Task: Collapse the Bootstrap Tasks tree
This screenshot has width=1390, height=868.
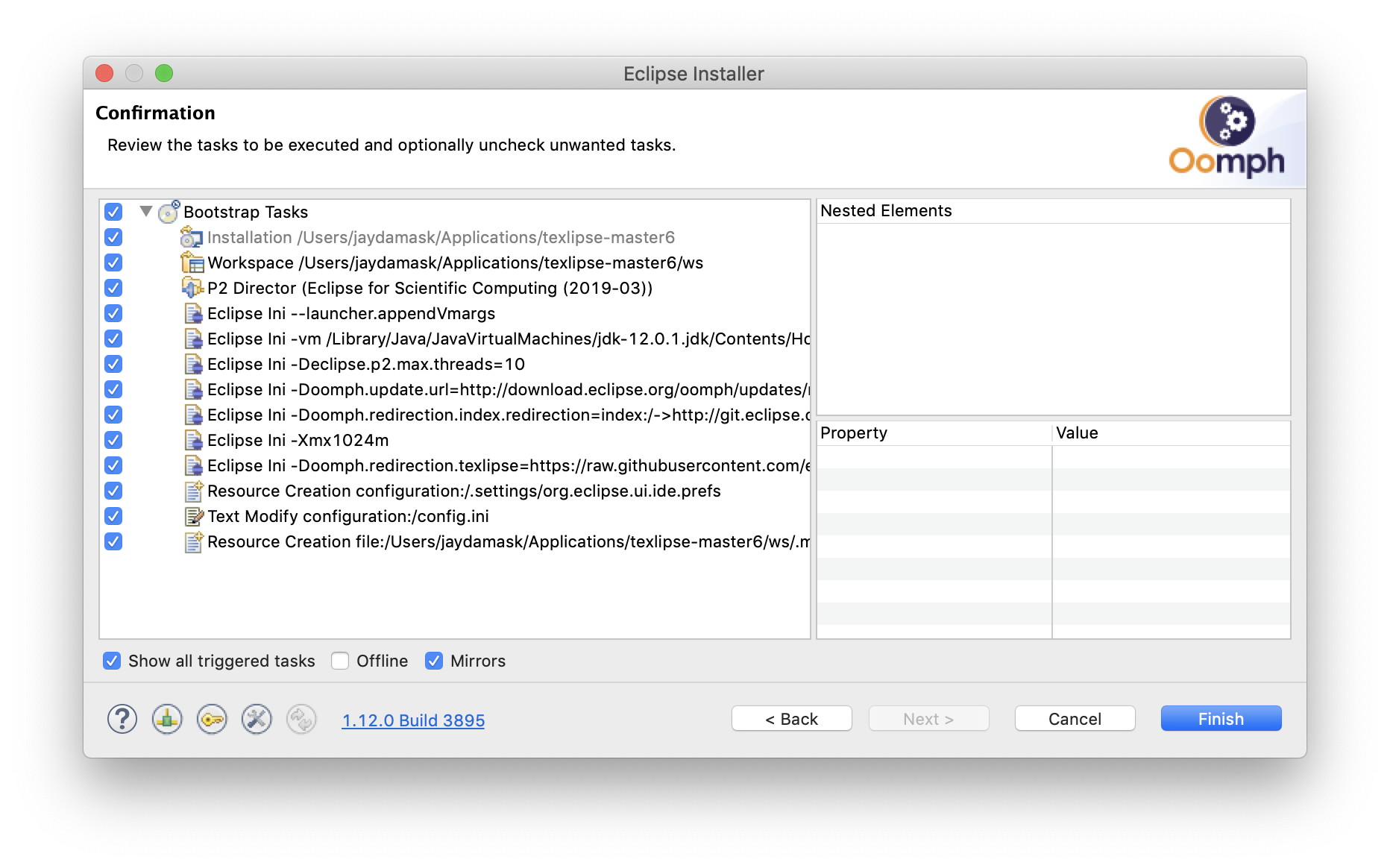Action: click(x=146, y=211)
